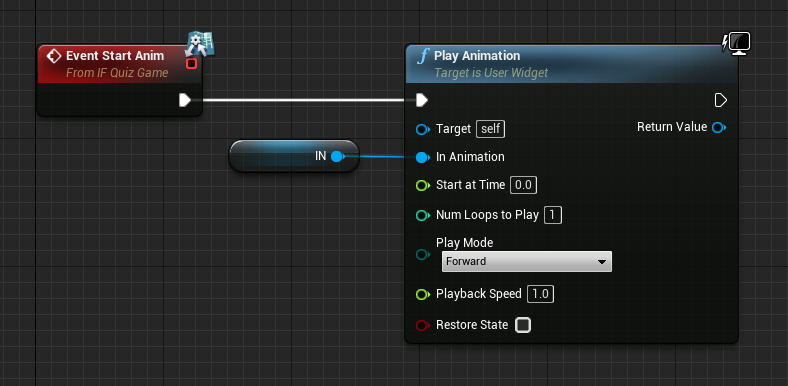
Task: Click the Play Mode input pin
Action: click(x=423, y=254)
